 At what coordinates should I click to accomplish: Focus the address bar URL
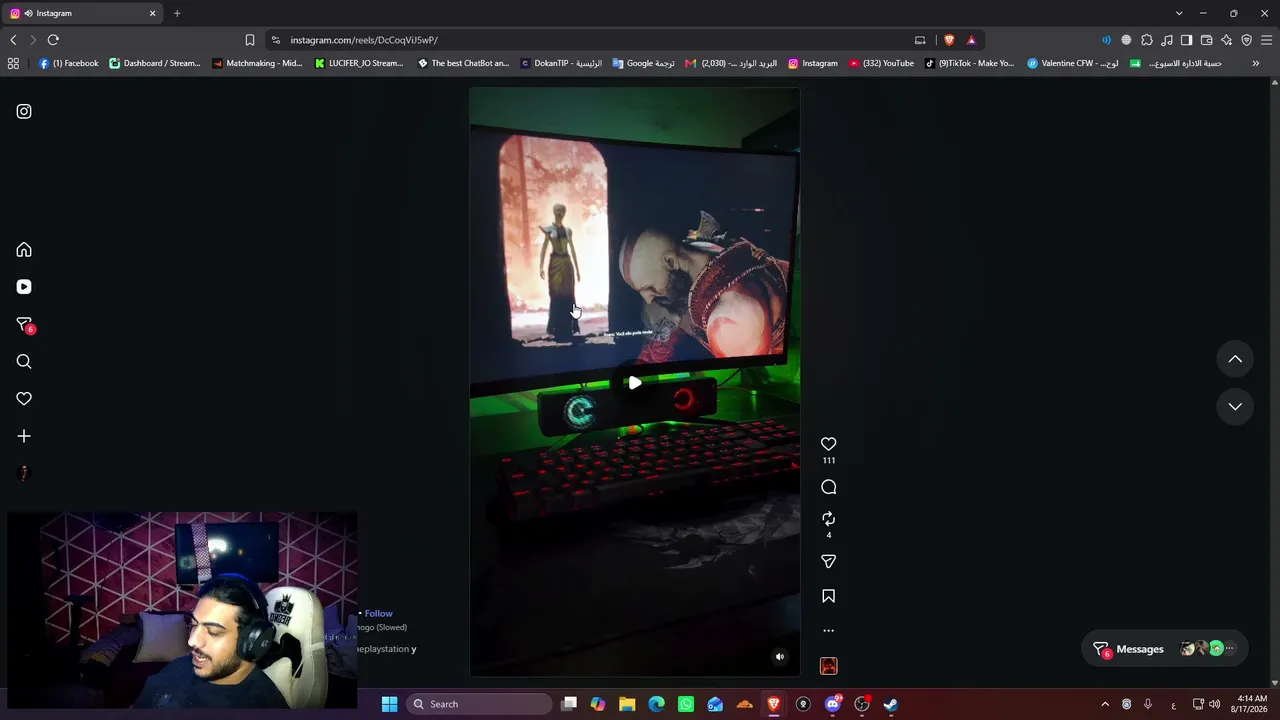pyautogui.click(x=364, y=40)
